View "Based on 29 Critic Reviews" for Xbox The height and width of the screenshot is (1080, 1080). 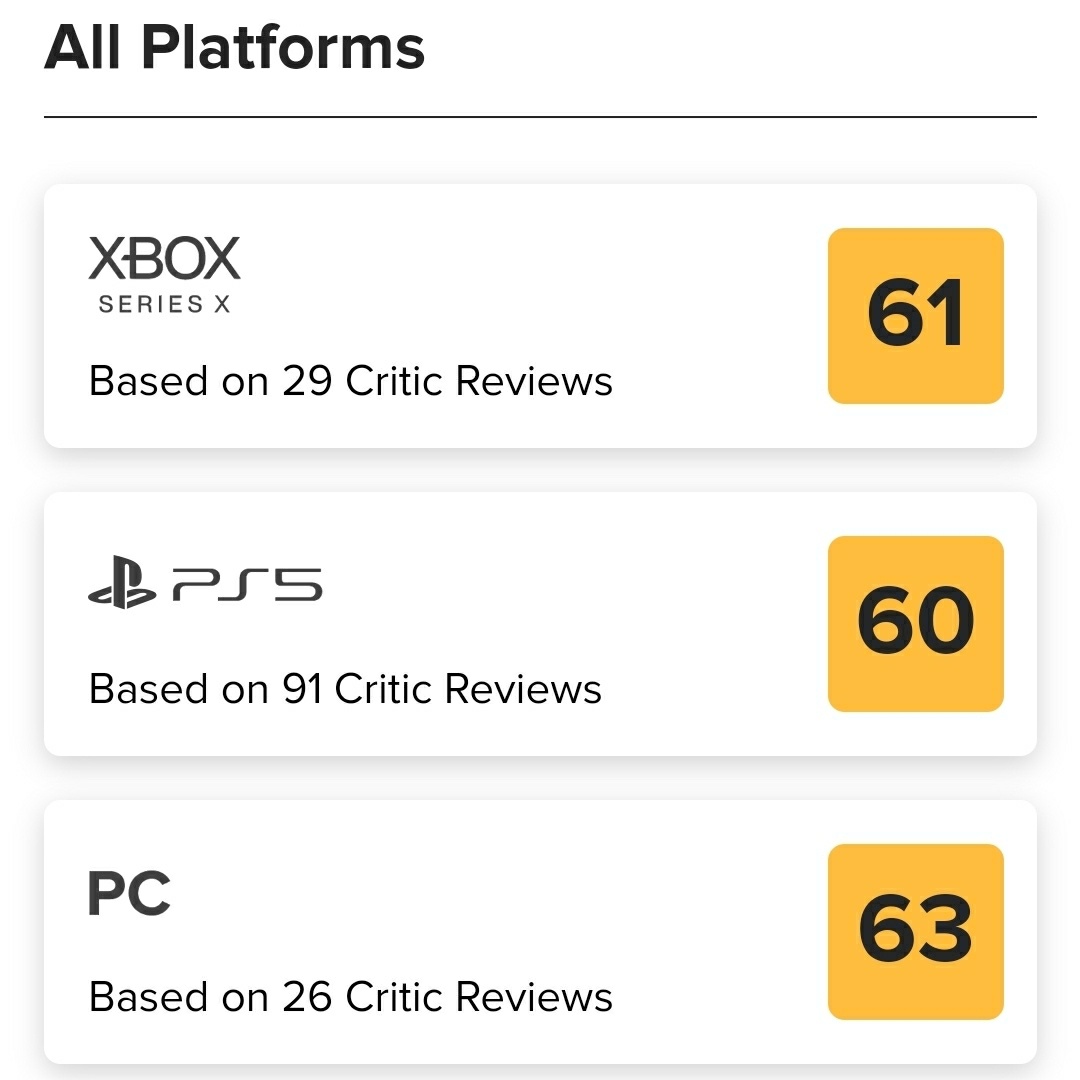click(350, 381)
